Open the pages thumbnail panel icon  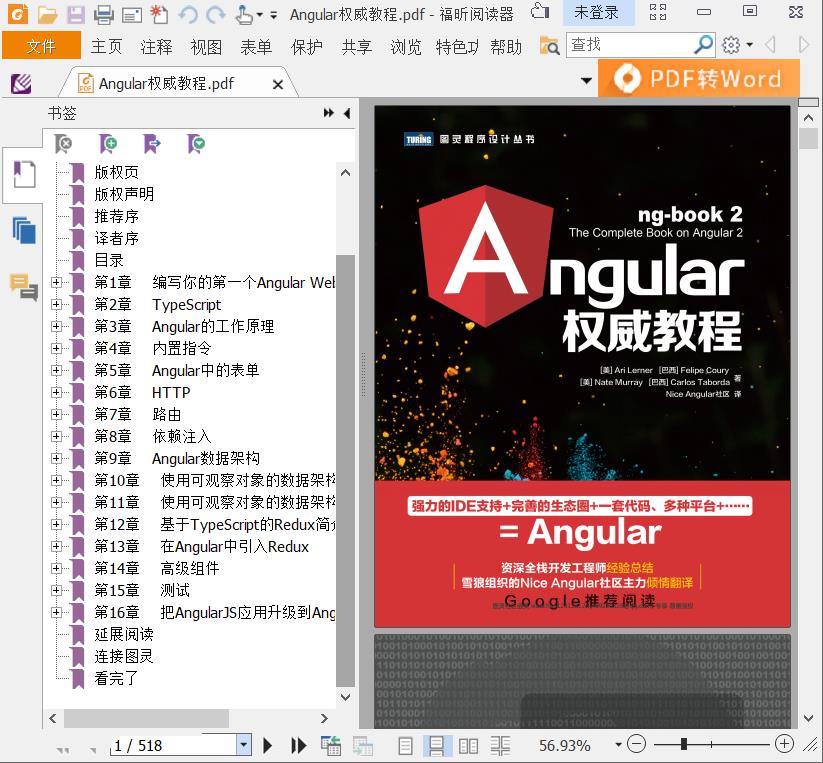pos(24,230)
